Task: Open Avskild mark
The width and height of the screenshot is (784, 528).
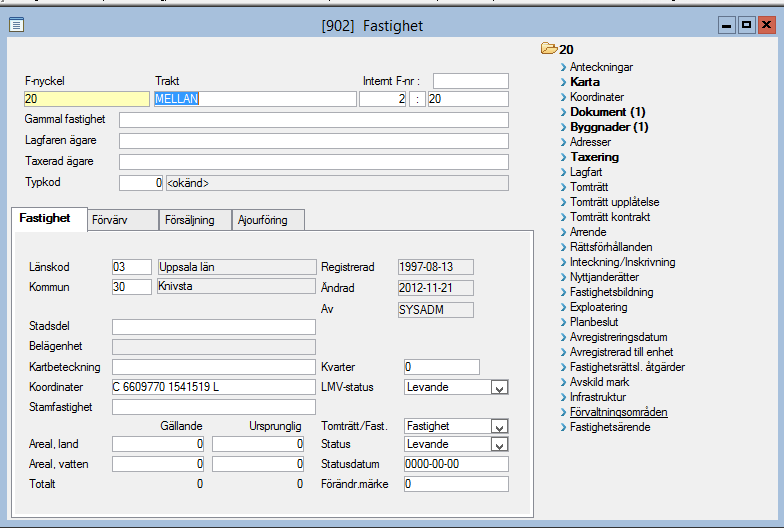Action: click(x=600, y=382)
